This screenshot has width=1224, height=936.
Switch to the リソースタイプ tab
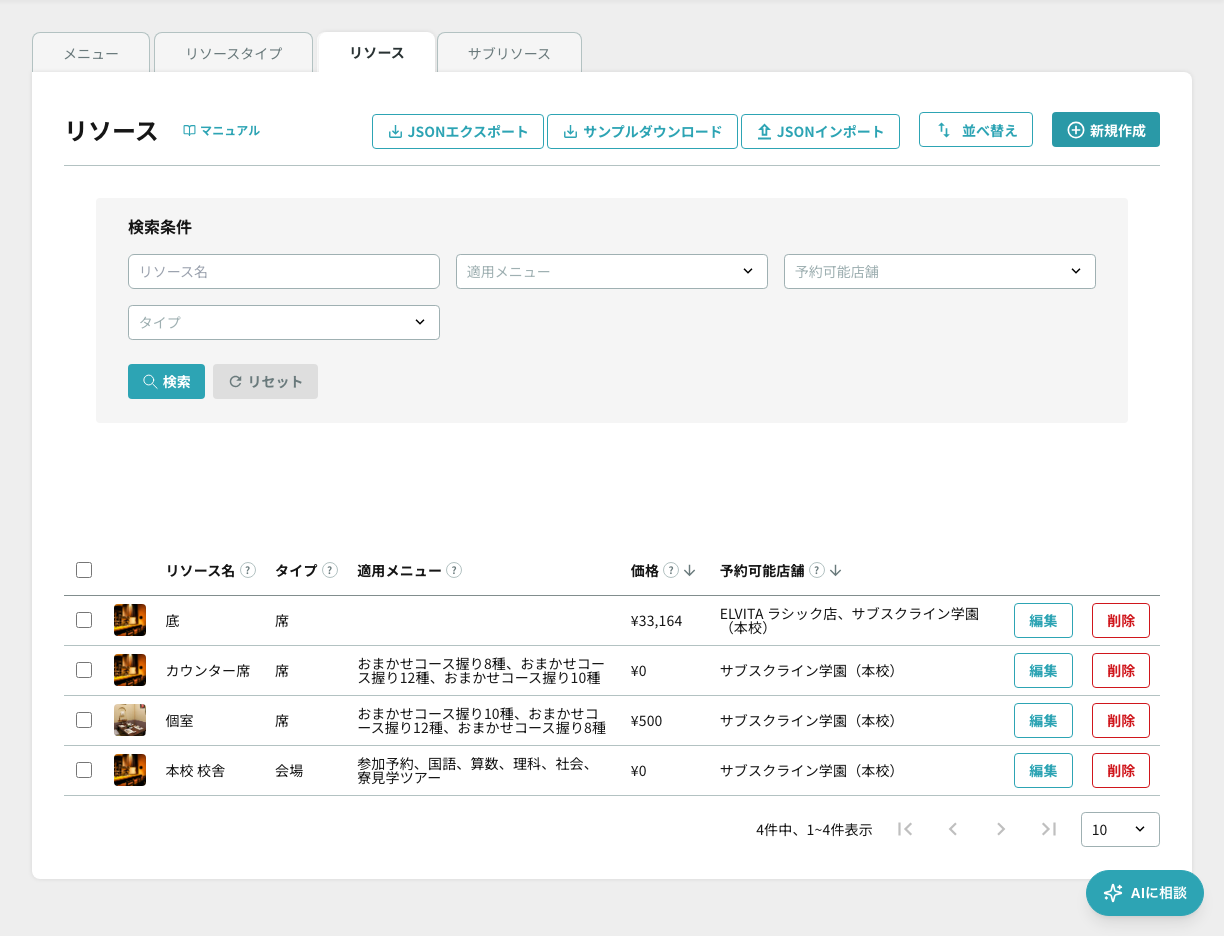[234, 53]
